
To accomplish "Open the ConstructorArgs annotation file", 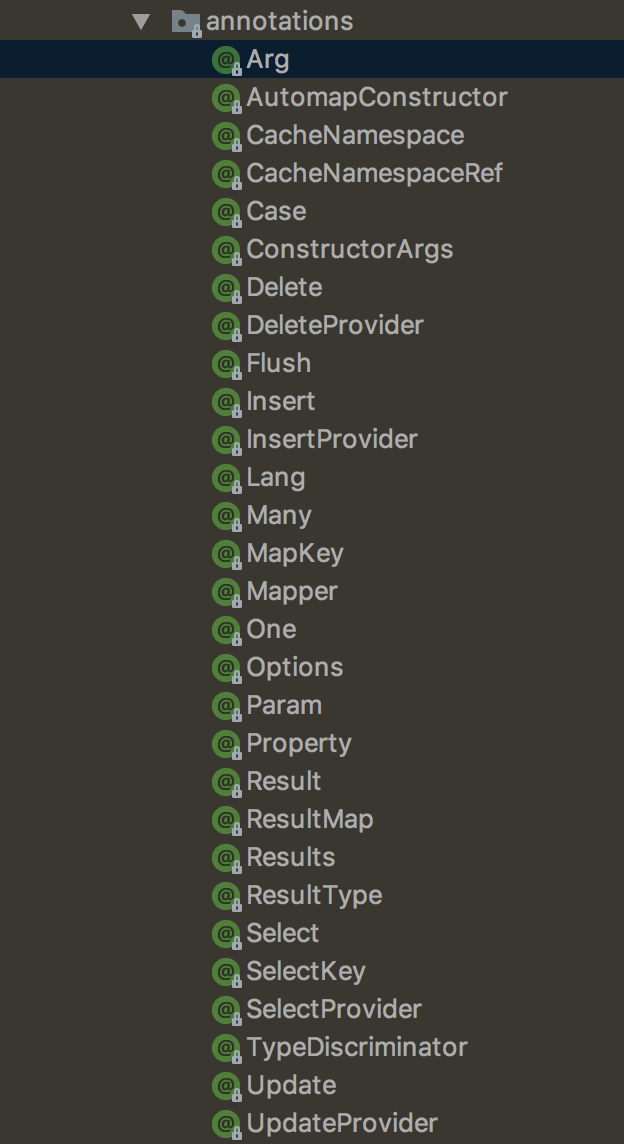I will (349, 250).
